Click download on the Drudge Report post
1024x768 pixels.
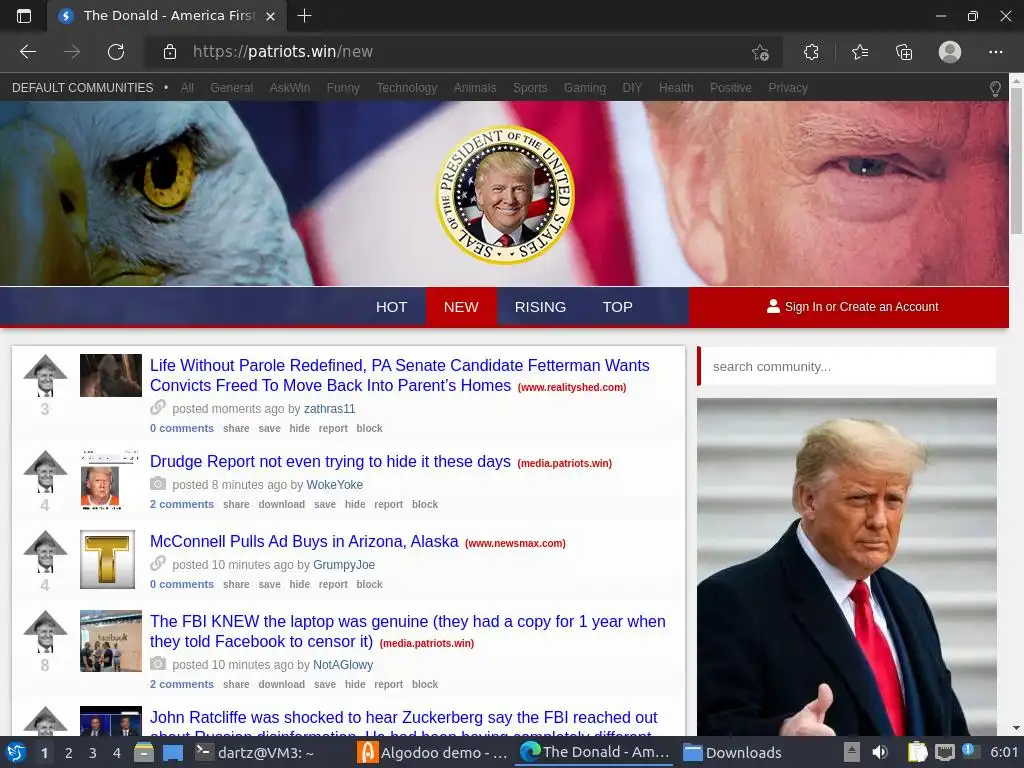tap(281, 504)
